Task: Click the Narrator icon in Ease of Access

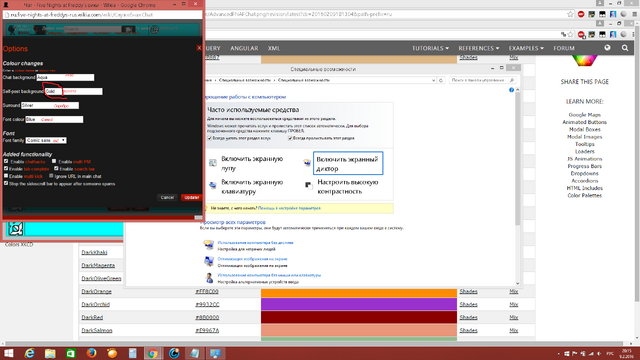Action: click(307, 163)
